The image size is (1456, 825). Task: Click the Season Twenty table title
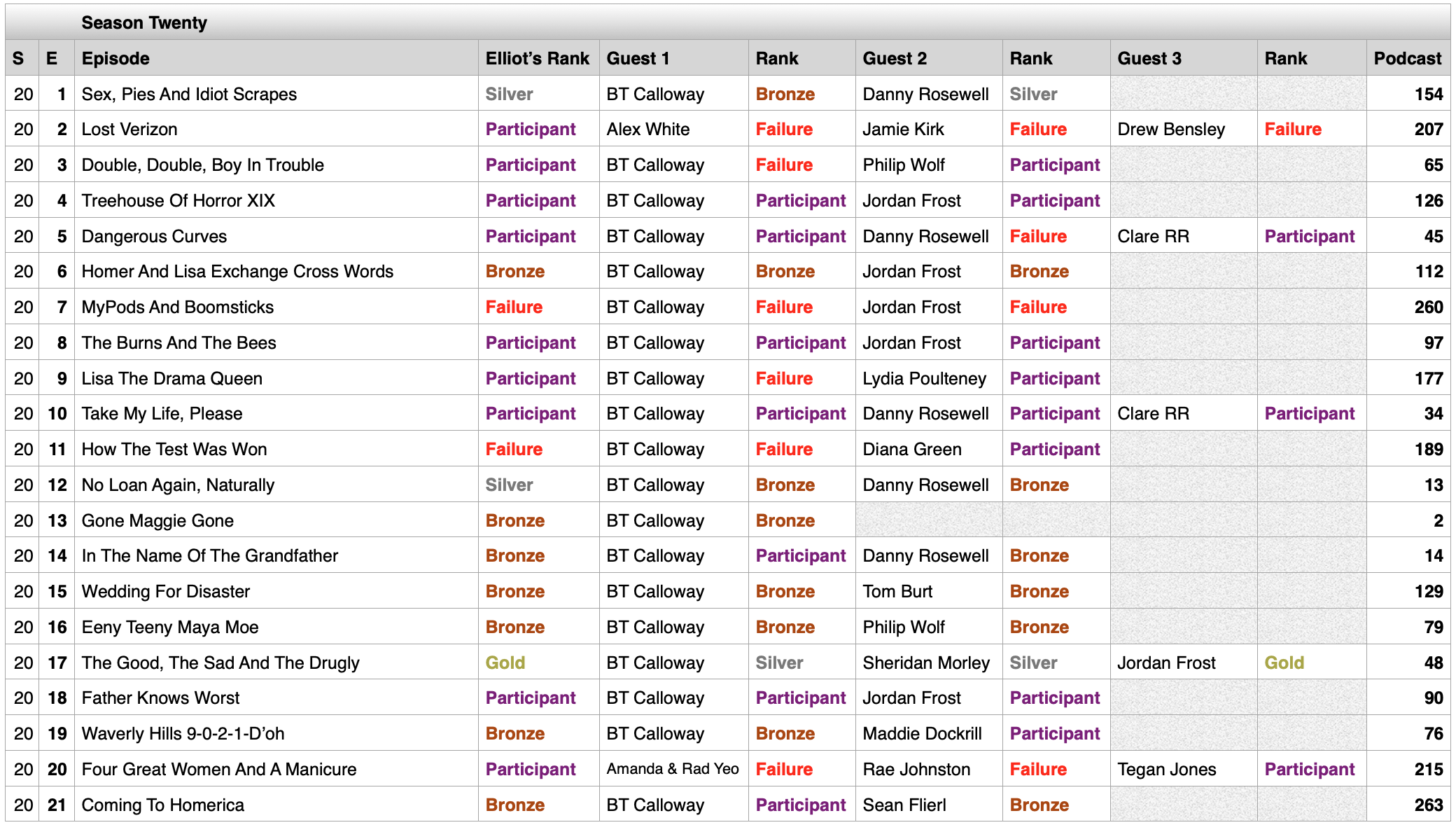(x=144, y=22)
